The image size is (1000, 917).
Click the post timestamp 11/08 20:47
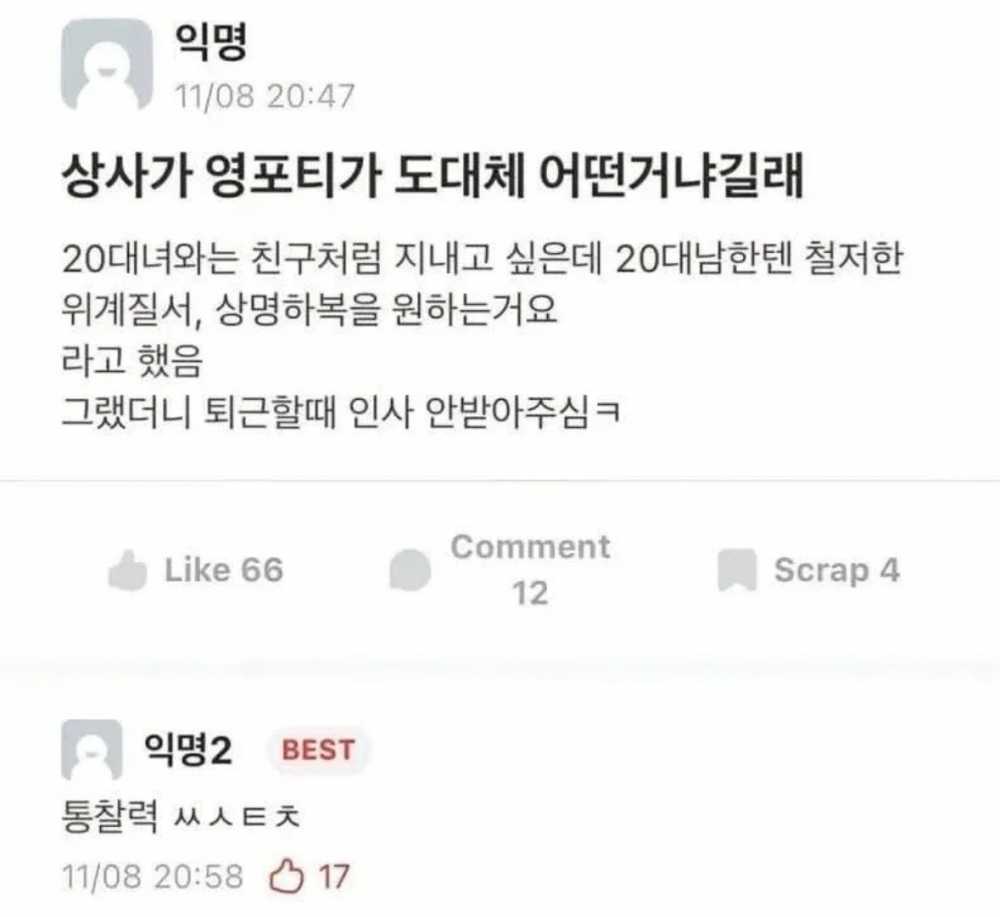265,96
